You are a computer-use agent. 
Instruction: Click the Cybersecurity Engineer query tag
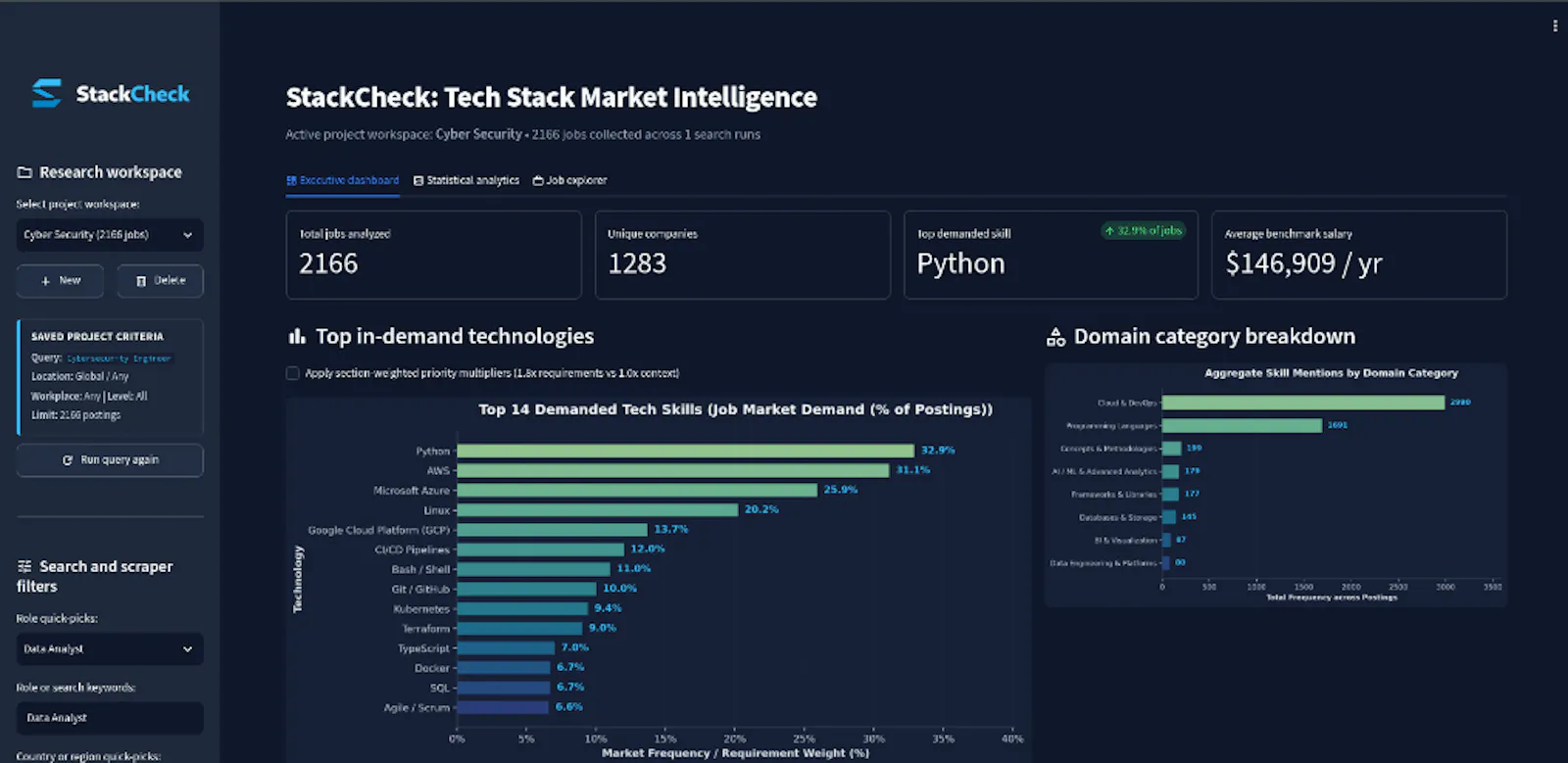point(119,358)
